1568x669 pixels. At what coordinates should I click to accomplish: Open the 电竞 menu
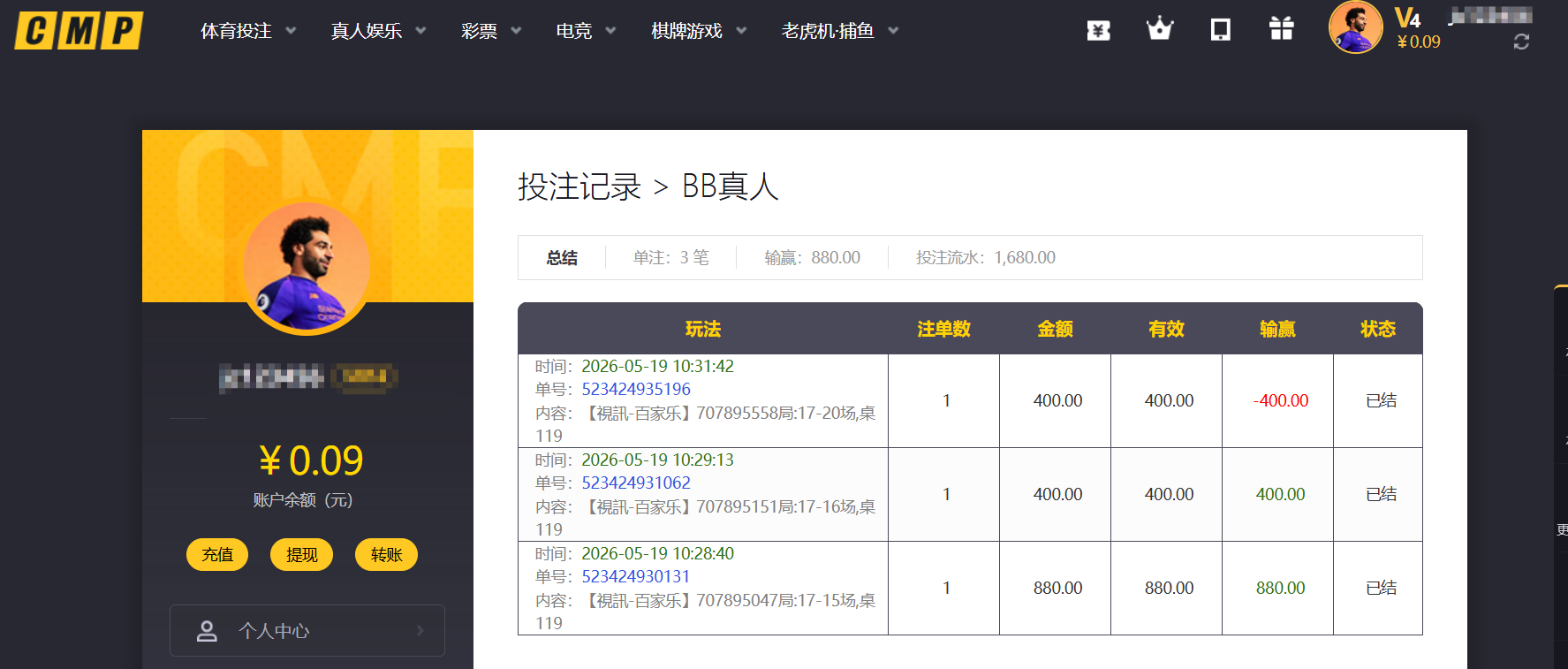pos(574,31)
